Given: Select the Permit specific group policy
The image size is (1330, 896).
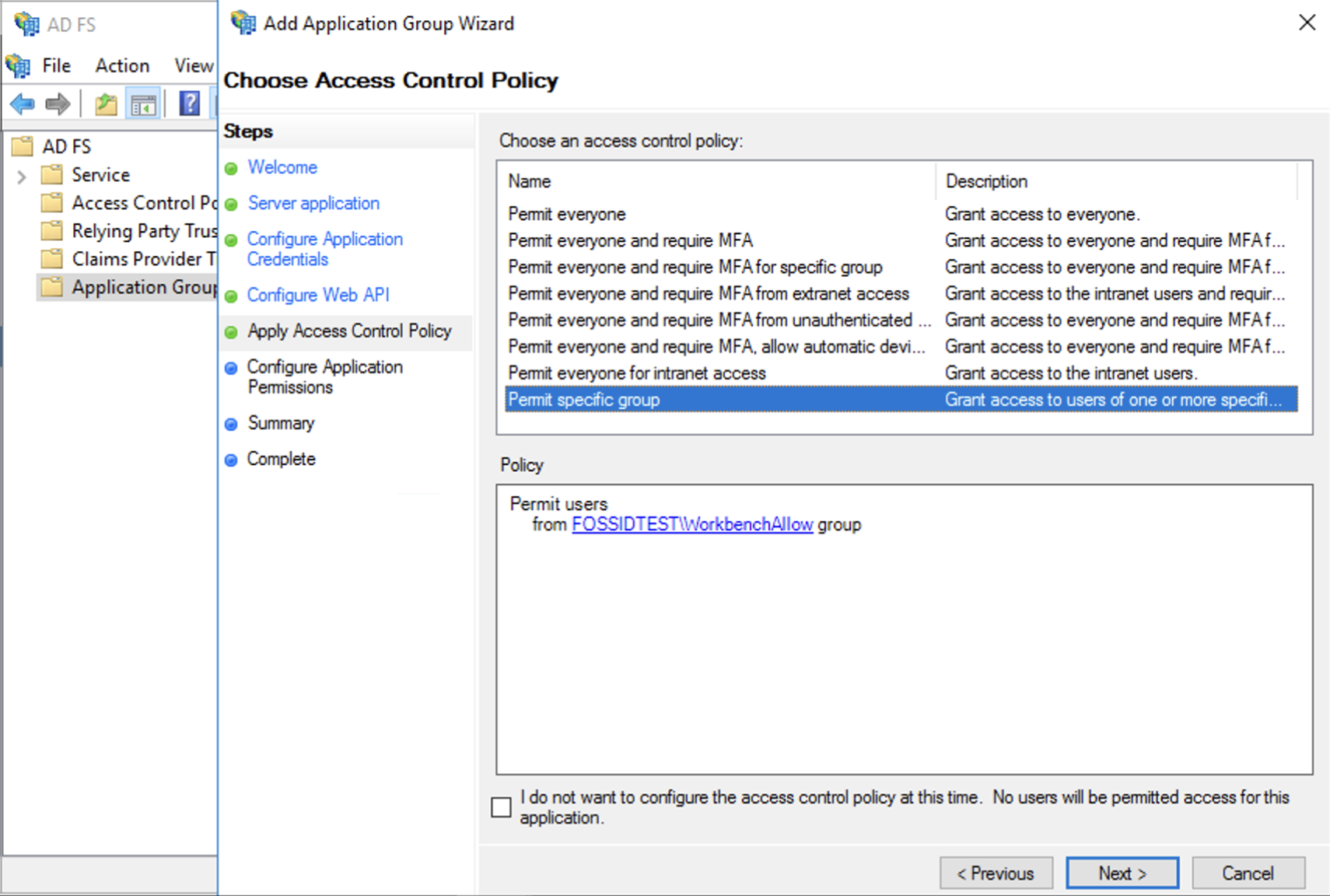Looking at the screenshot, I should 901,399.
